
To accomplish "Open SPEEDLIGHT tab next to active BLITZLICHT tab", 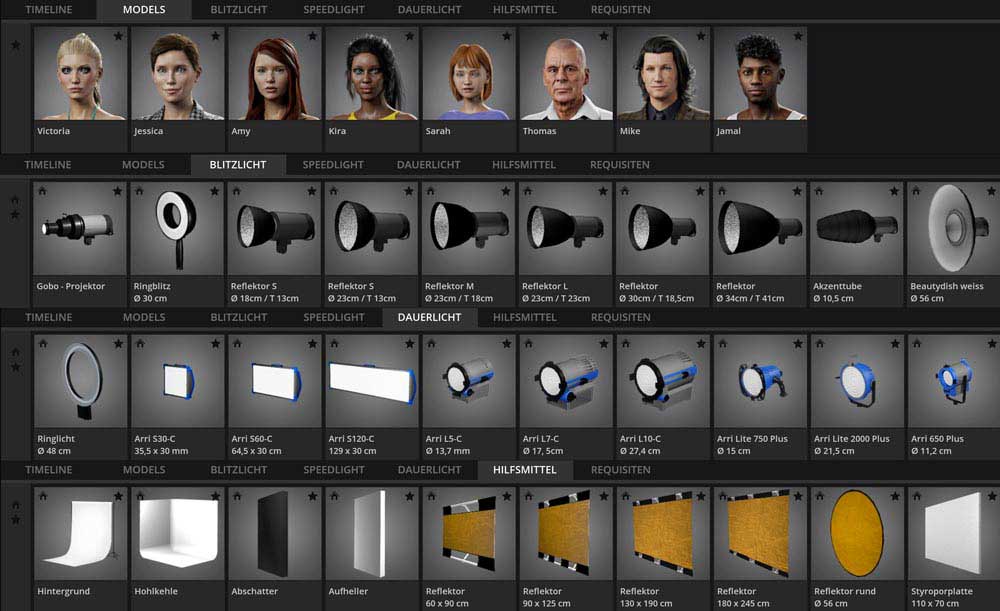I will (333, 165).
